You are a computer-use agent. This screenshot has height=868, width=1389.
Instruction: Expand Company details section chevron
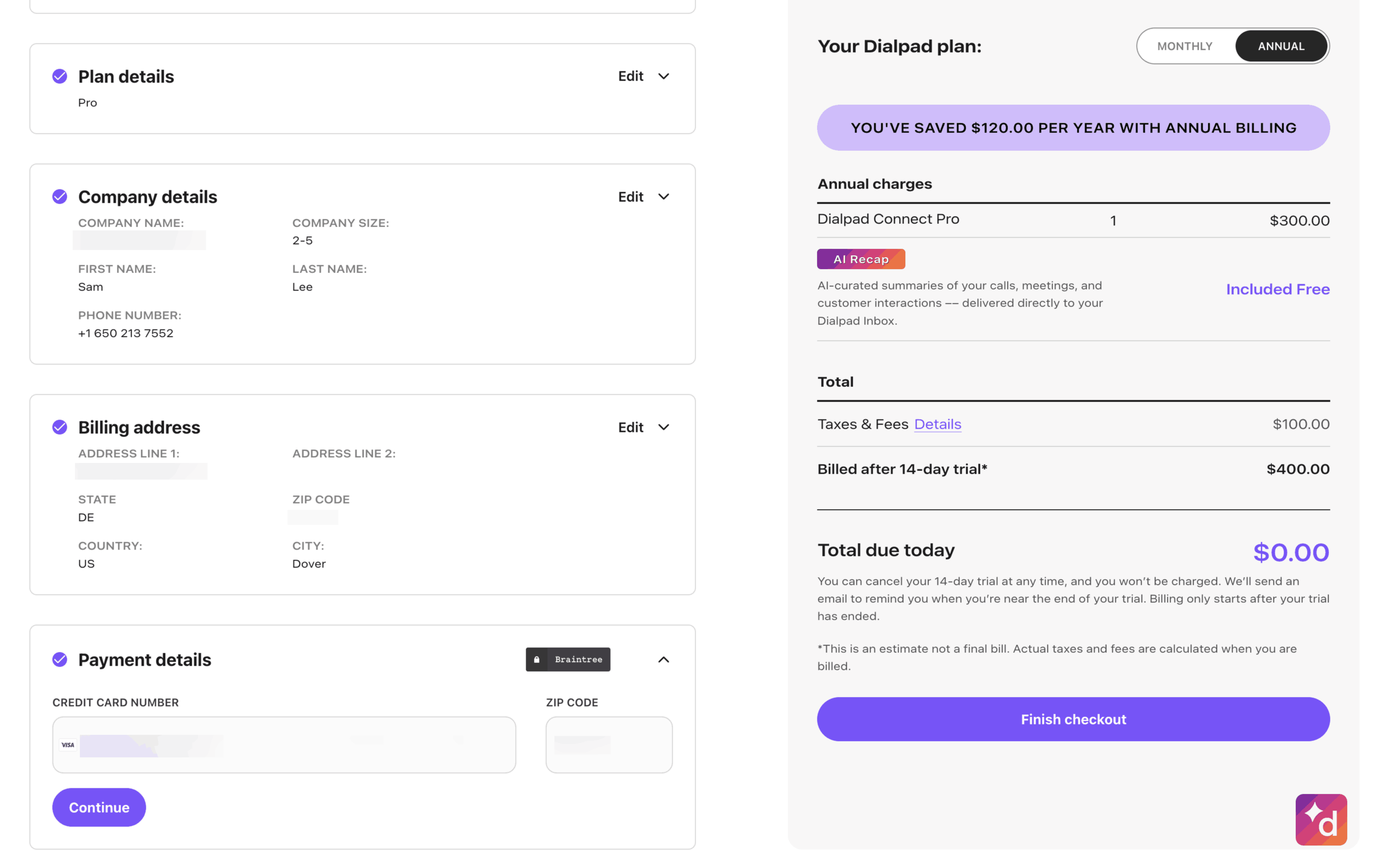coord(664,197)
